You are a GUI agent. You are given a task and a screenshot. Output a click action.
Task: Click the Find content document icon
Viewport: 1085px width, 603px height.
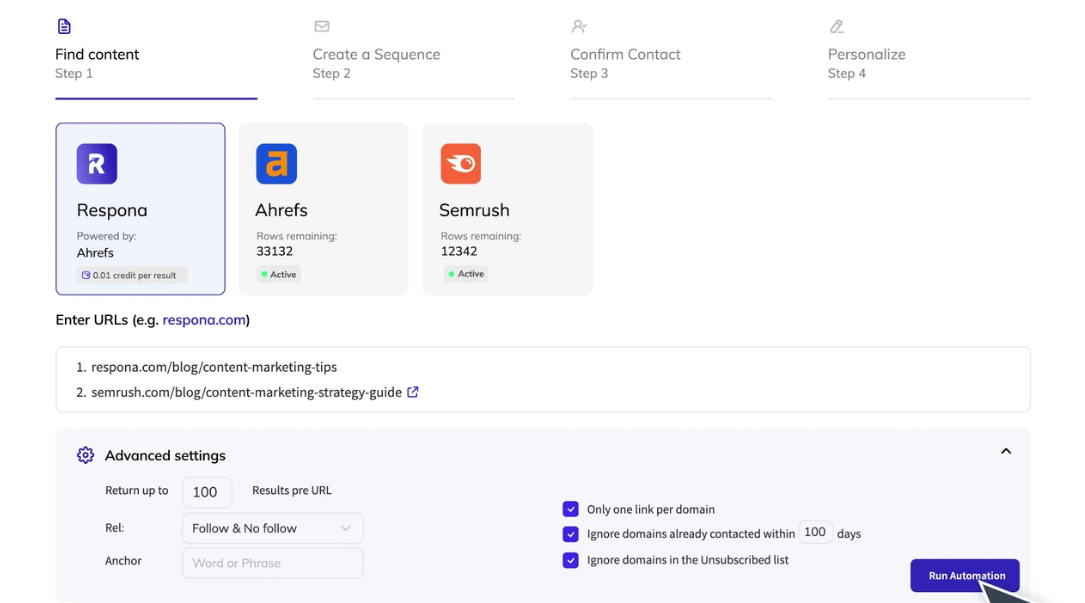pyautogui.click(x=64, y=26)
